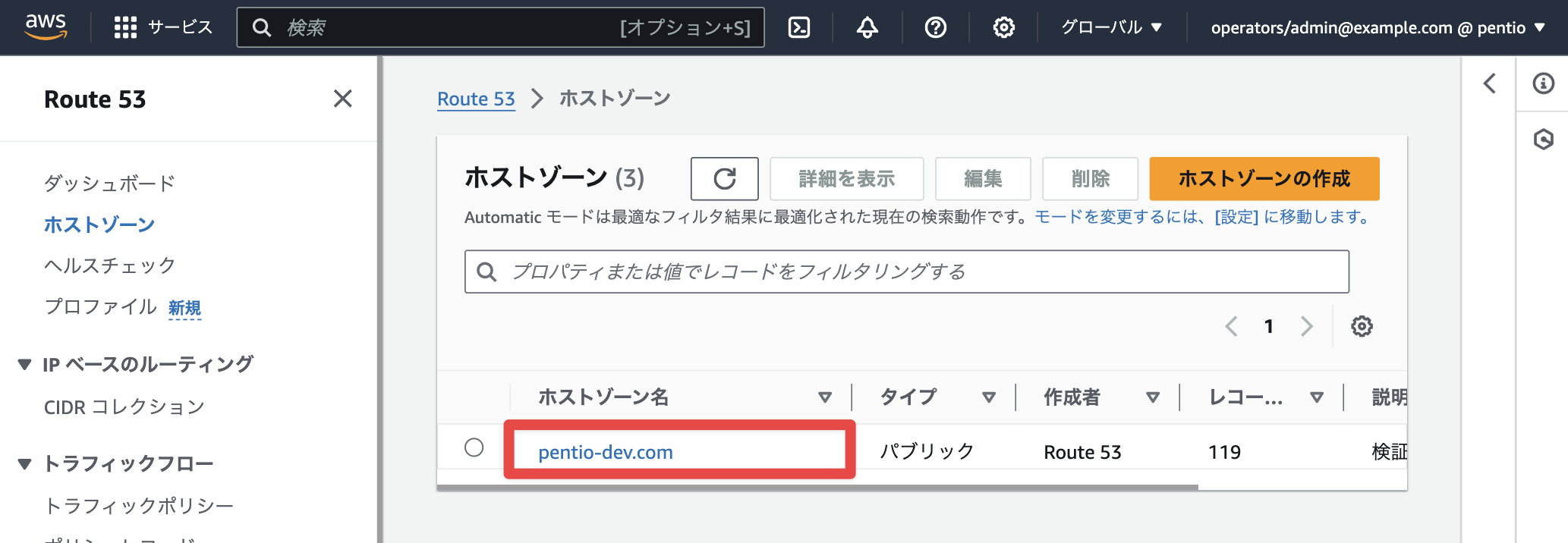Collapse the IP ベースのルーティング section
Viewport: 1568px width, 543px height.
24,365
